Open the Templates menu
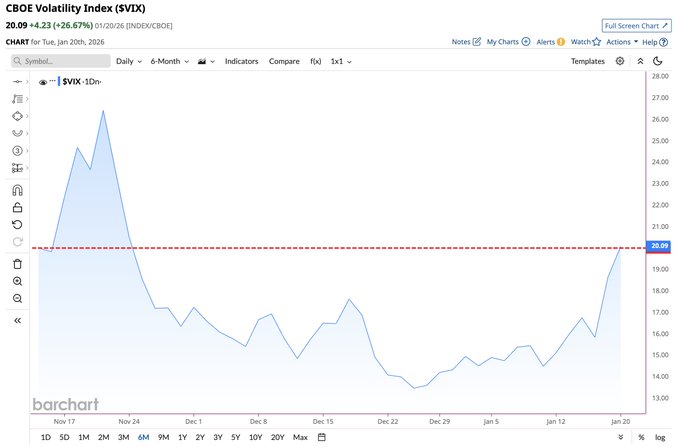The width and height of the screenshot is (679, 447). [588, 61]
